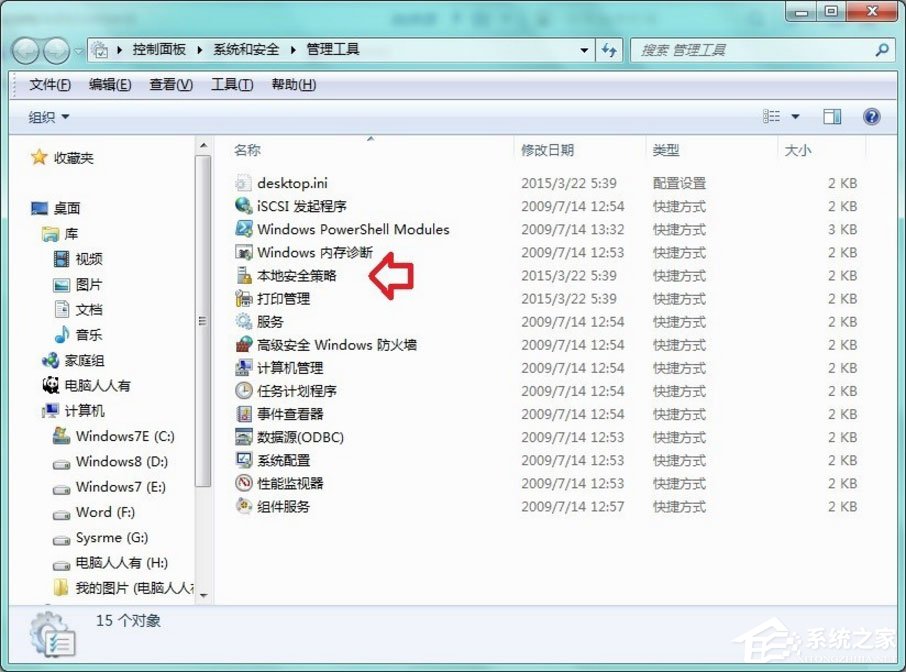906x672 pixels.
Task: Open 计算机管理 (Computer Management)
Action: [x=293, y=368]
